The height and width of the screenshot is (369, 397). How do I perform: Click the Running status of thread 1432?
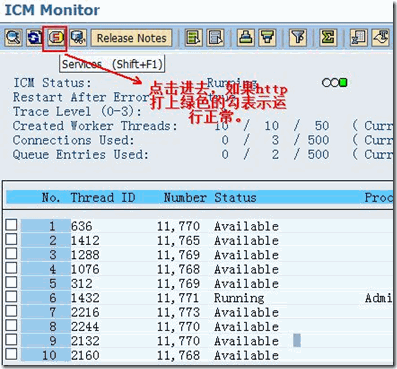239,298
